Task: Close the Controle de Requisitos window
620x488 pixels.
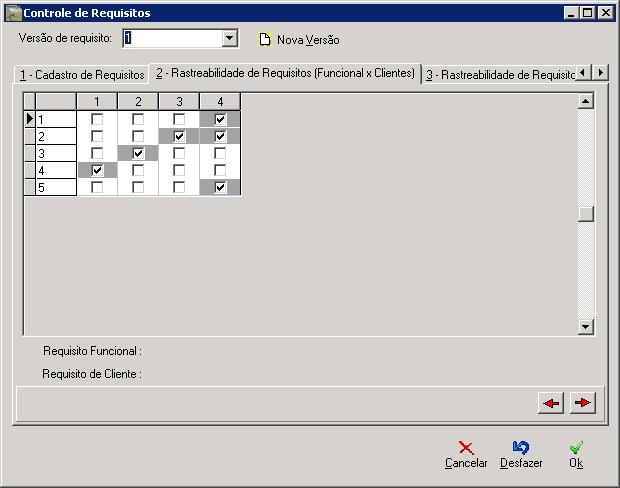Action: pyautogui.click(x=605, y=13)
